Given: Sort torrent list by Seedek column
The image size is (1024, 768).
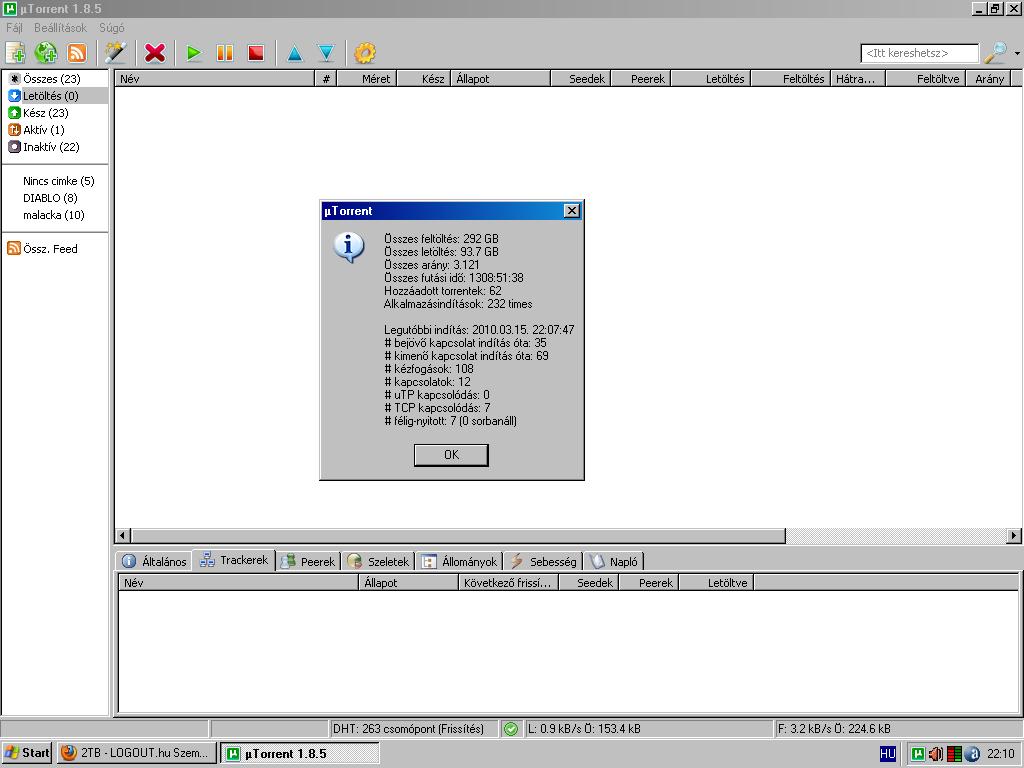Looking at the screenshot, I should tap(581, 78).
